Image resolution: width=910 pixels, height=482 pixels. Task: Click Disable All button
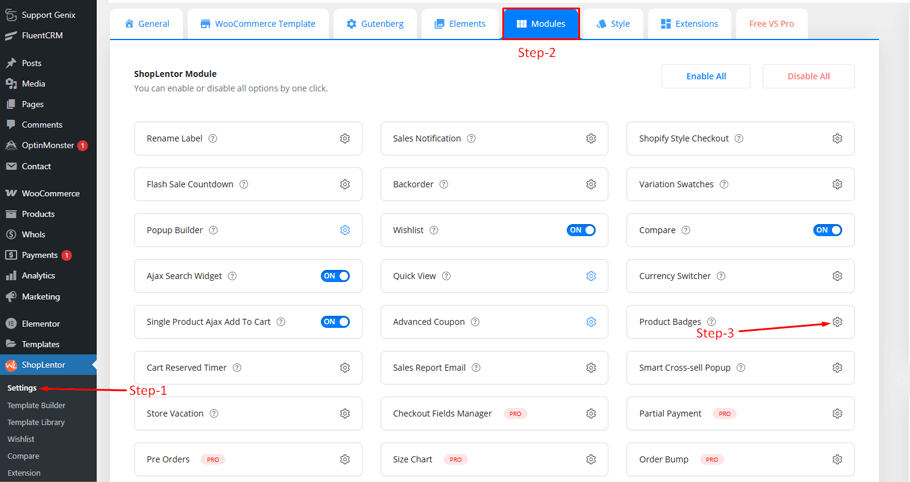pyautogui.click(x=808, y=77)
